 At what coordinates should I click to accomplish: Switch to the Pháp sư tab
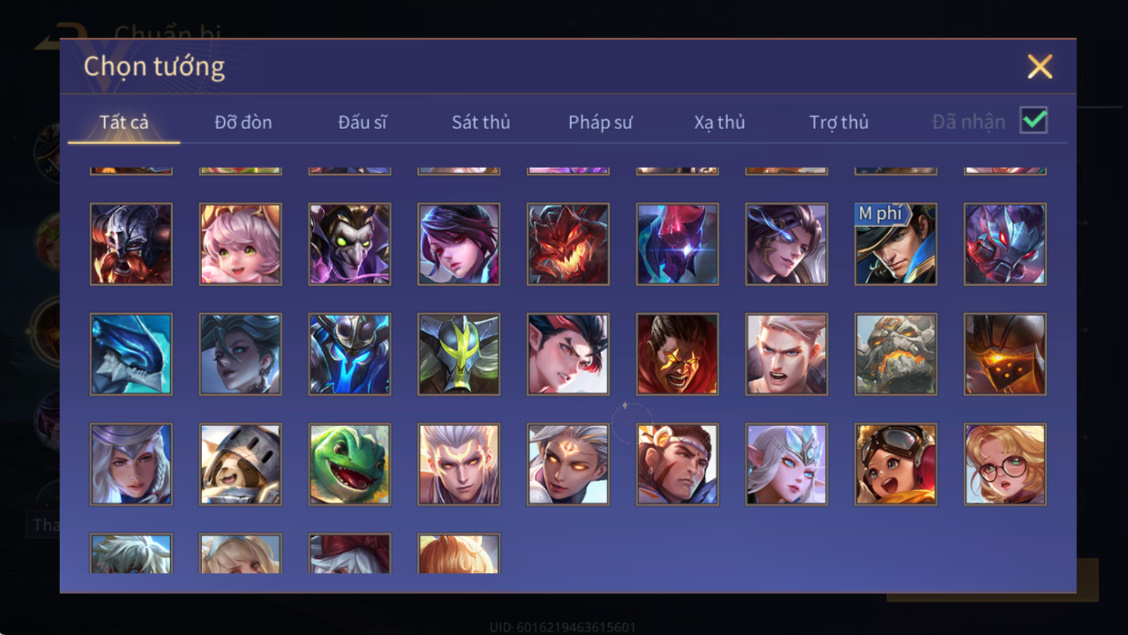pyautogui.click(x=600, y=122)
